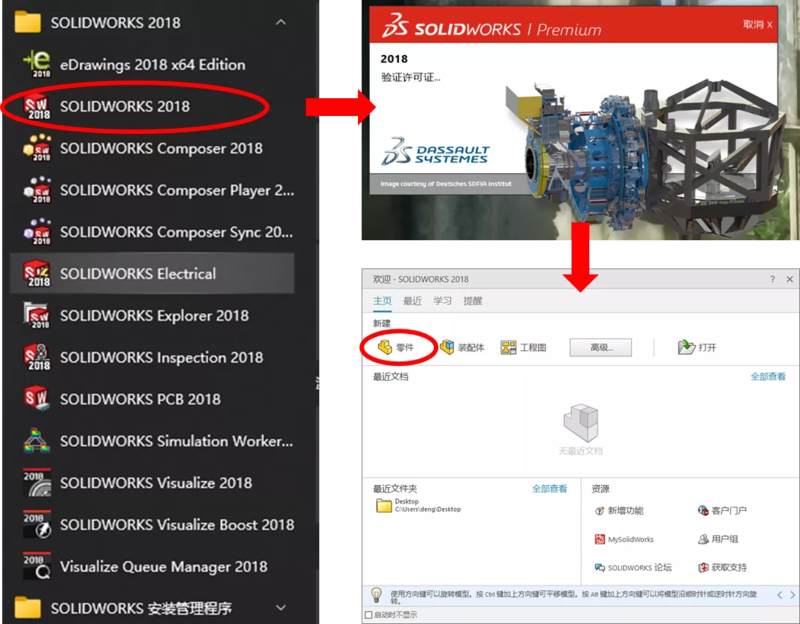Launch SOLIDWORKS Inspection 2018 icon
The width and height of the screenshot is (800, 624).
click(37, 357)
